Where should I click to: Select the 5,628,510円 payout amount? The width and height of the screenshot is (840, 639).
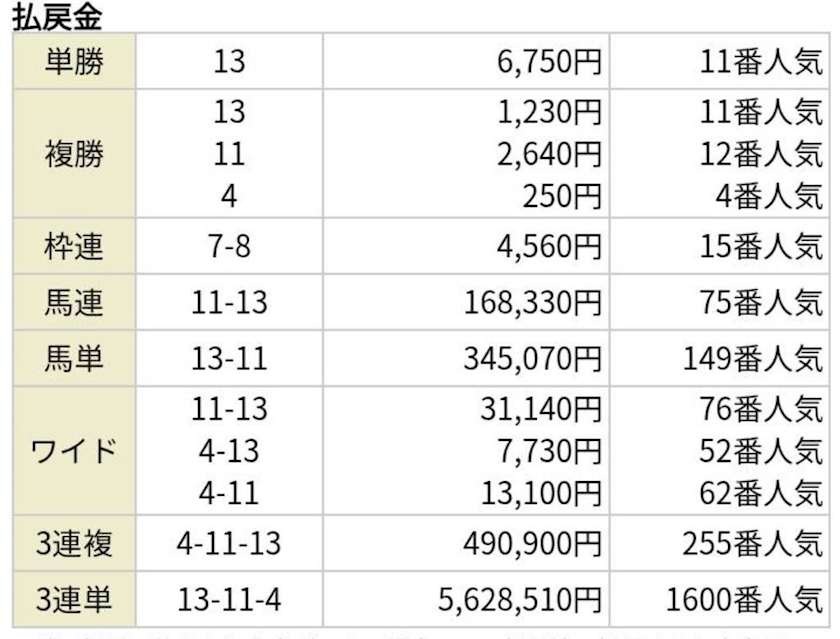(x=520, y=599)
